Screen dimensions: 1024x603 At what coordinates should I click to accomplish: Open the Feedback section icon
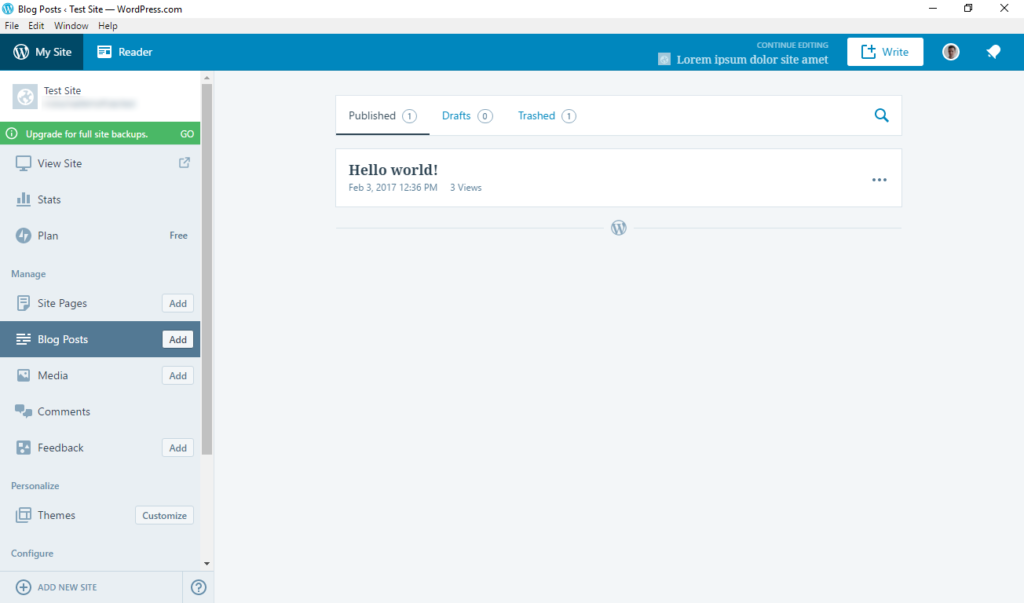point(22,447)
